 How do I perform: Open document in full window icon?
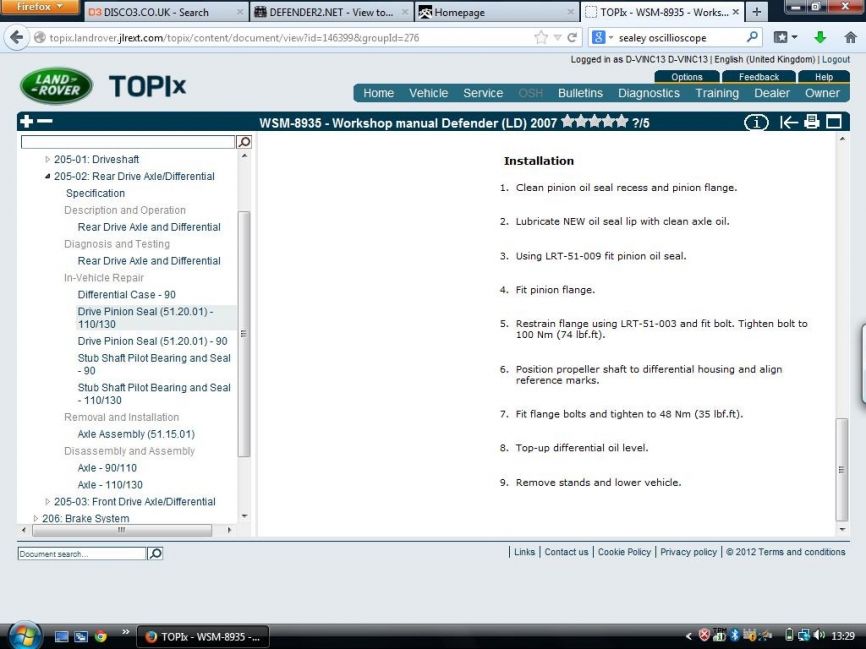pyautogui.click(x=834, y=122)
